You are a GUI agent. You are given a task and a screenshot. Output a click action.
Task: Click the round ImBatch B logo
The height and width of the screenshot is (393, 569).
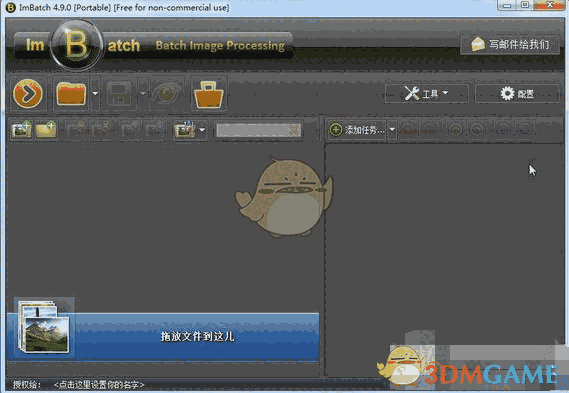tap(76, 45)
